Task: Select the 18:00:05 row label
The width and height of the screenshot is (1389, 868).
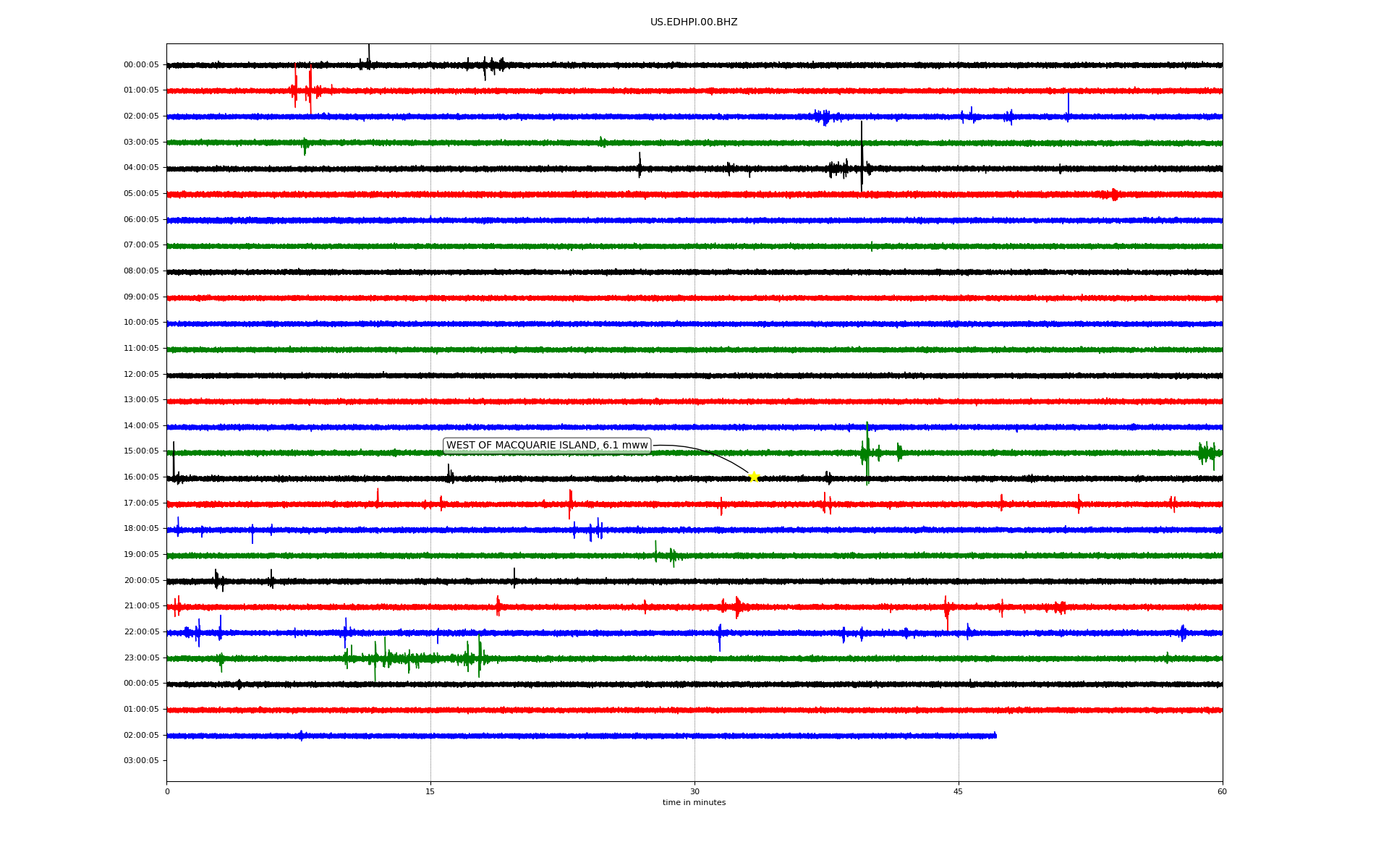Action: pos(141,529)
